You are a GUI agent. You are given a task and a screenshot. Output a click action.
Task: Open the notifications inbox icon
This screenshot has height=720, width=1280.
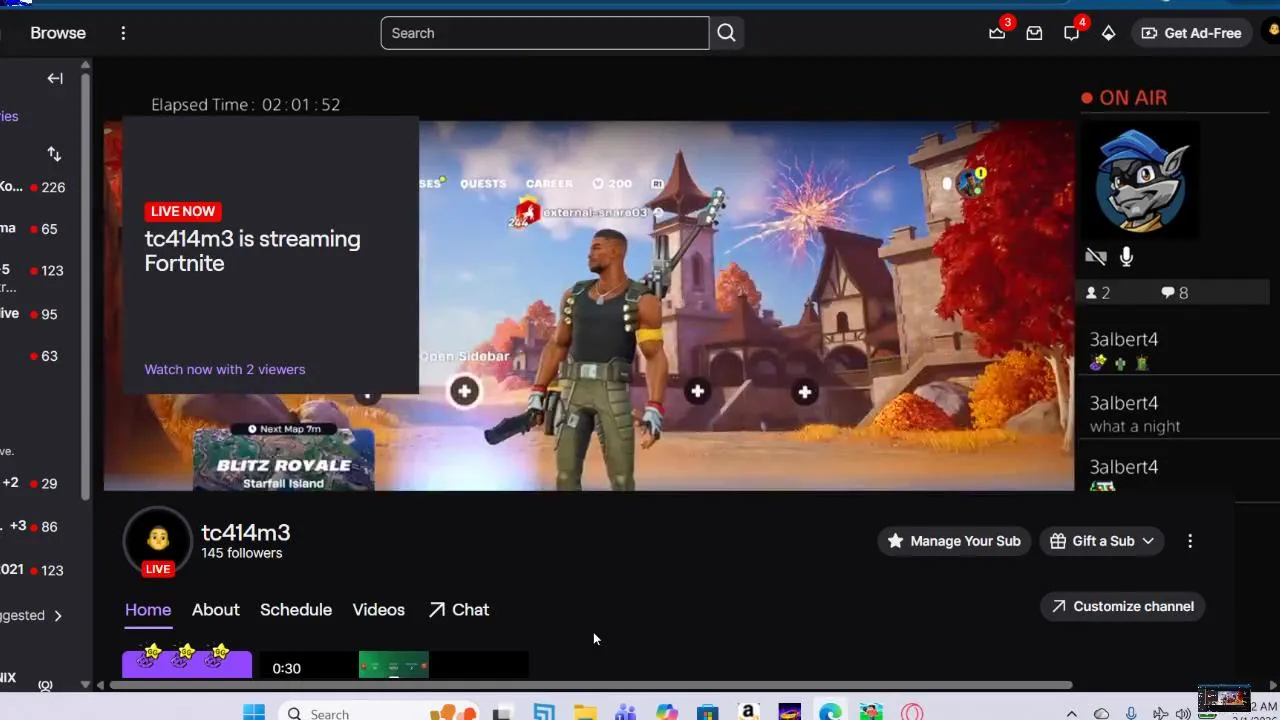[1034, 33]
